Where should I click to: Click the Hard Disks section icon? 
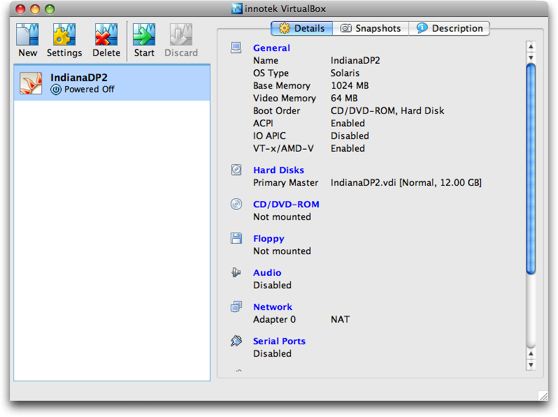coord(236,170)
